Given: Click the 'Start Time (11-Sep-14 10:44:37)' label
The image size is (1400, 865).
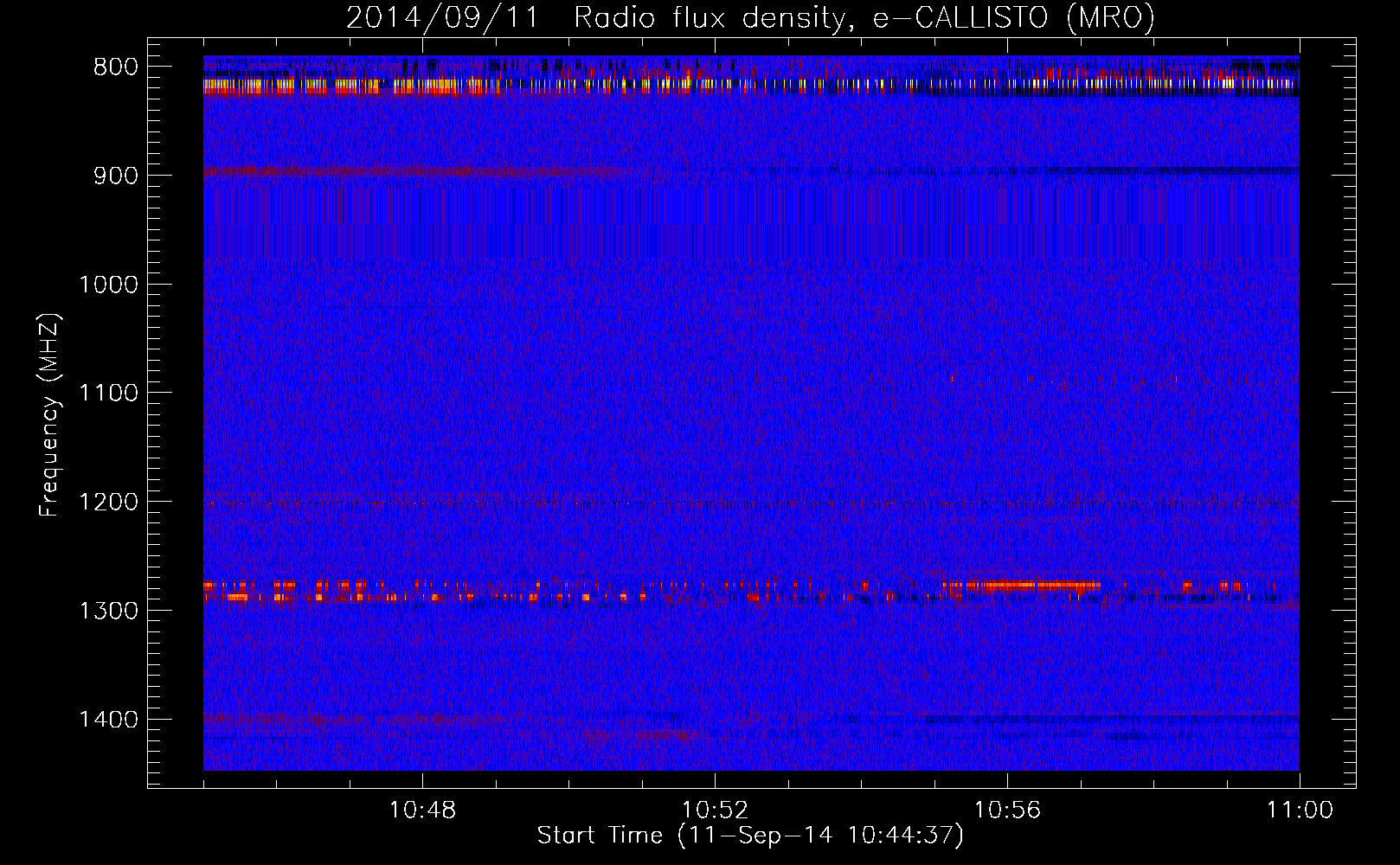Looking at the screenshot, I should [750, 836].
